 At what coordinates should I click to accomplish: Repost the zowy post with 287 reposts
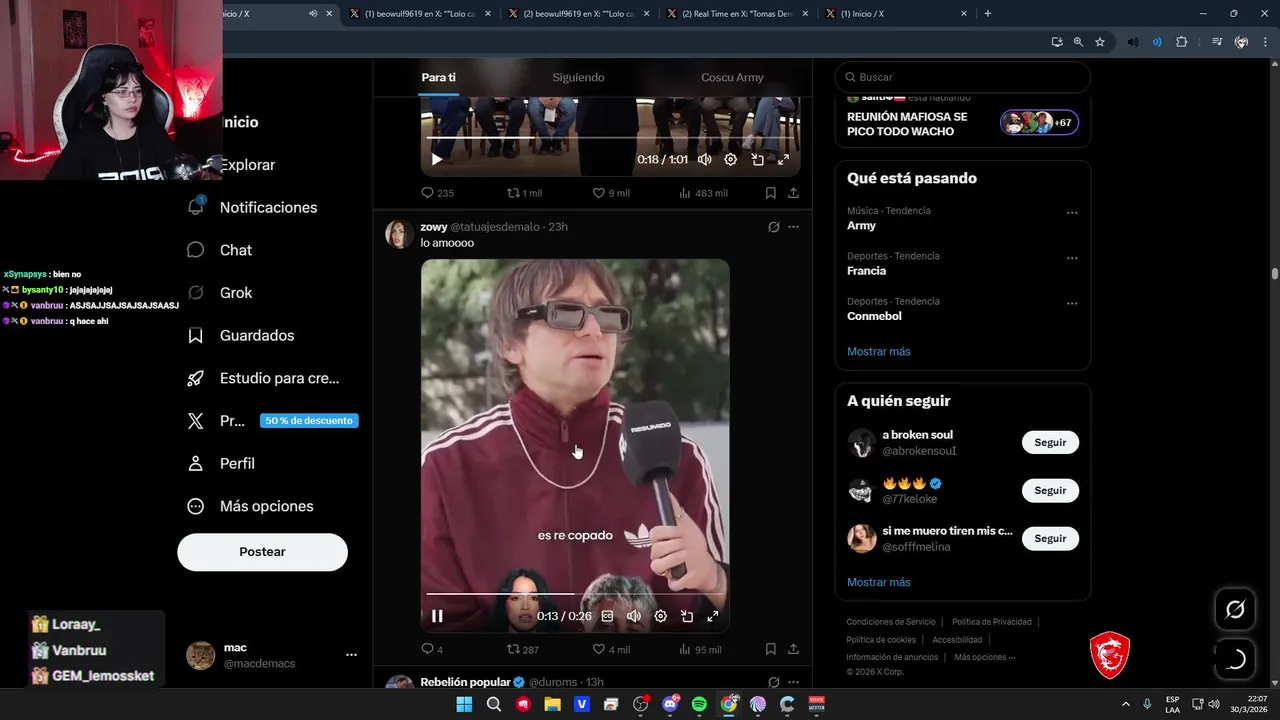click(x=523, y=649)
